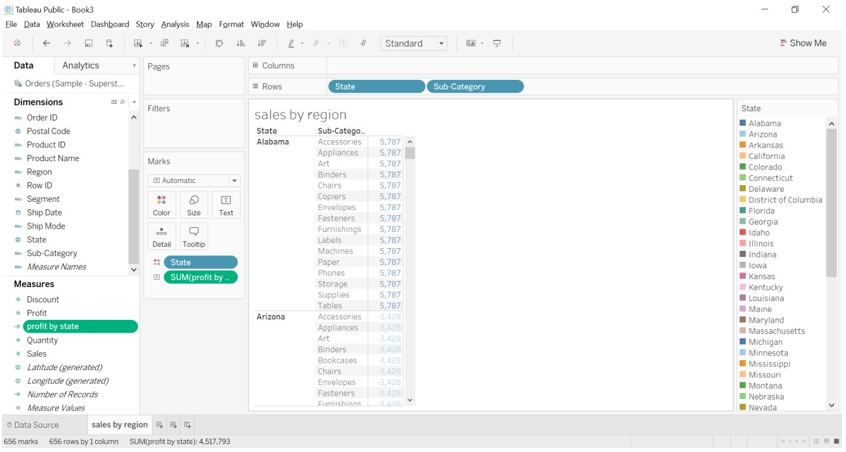Image resolution: width=846 pixels, height=452 pixels.
Task: Click the Show Me button
Action: pos(803,43)
